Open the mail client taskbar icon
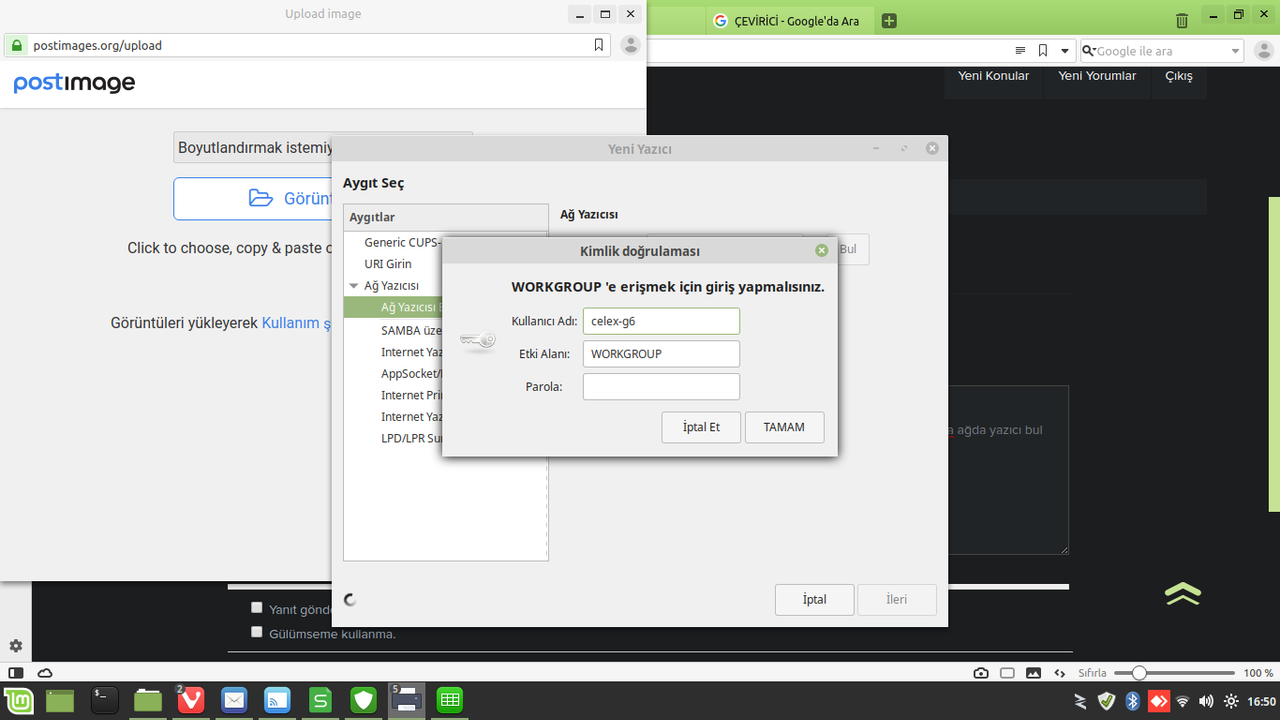The width and height of the screenshot is (1280, 720). tap(234, 701)
